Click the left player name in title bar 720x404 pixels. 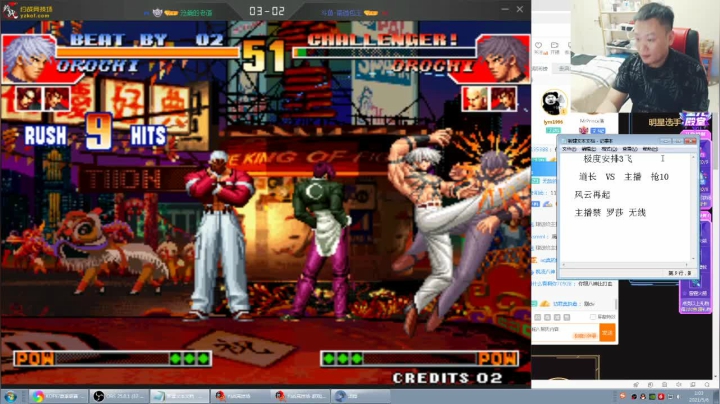(x=196, y=13)
